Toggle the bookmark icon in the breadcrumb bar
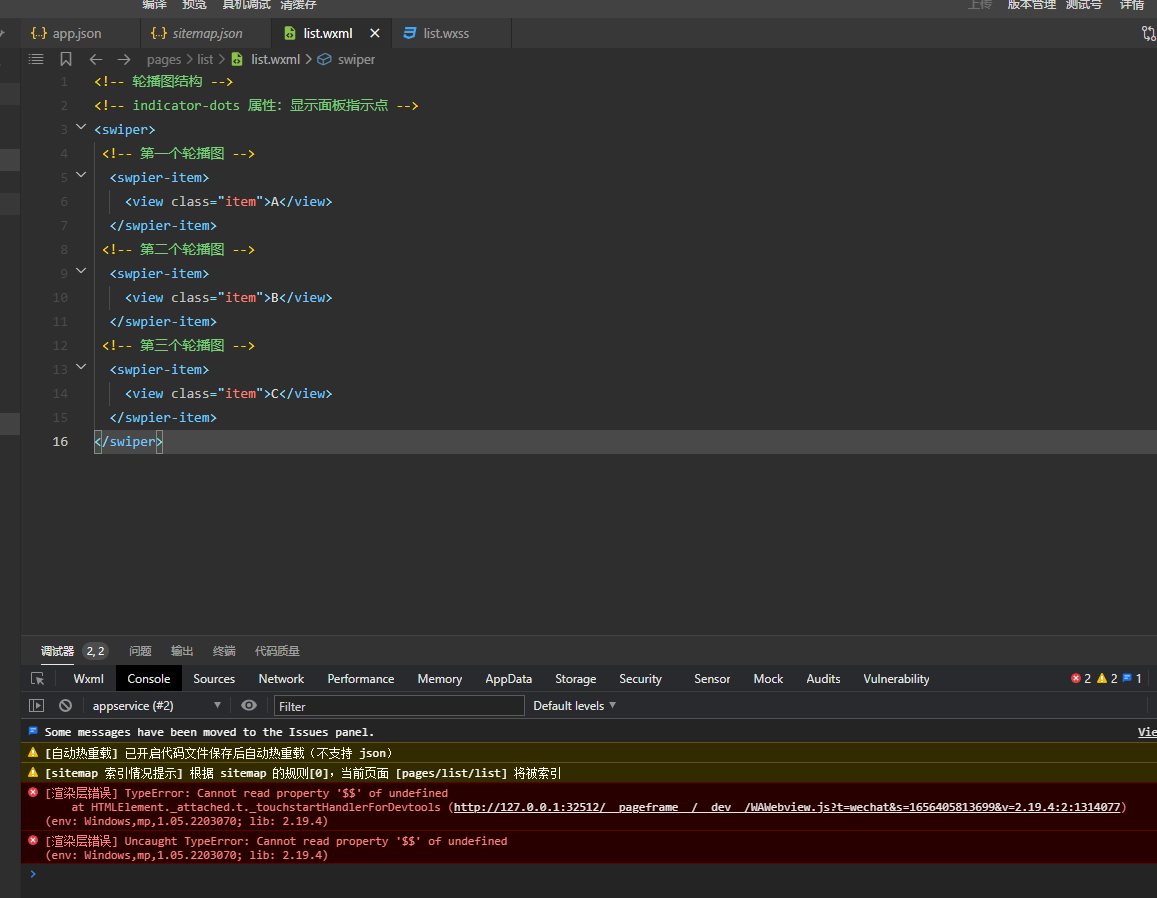 pos(66,59)
